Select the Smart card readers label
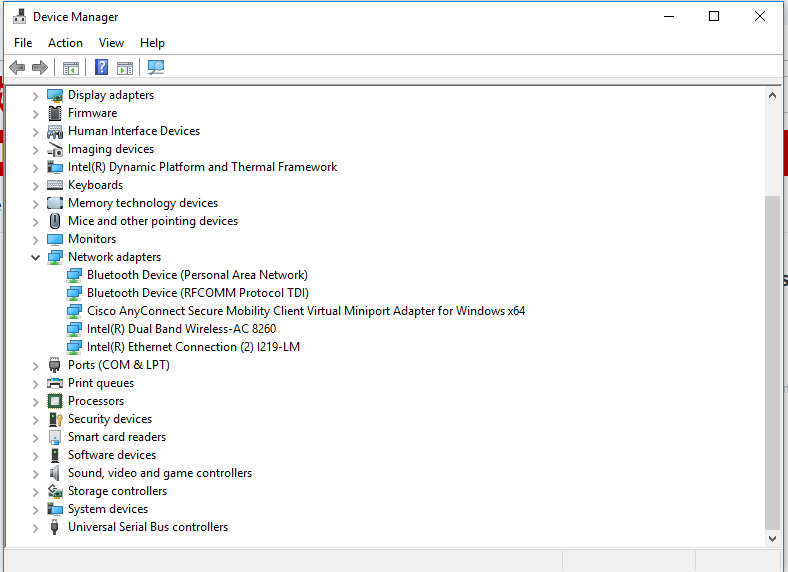 click(x=117, y=437)
